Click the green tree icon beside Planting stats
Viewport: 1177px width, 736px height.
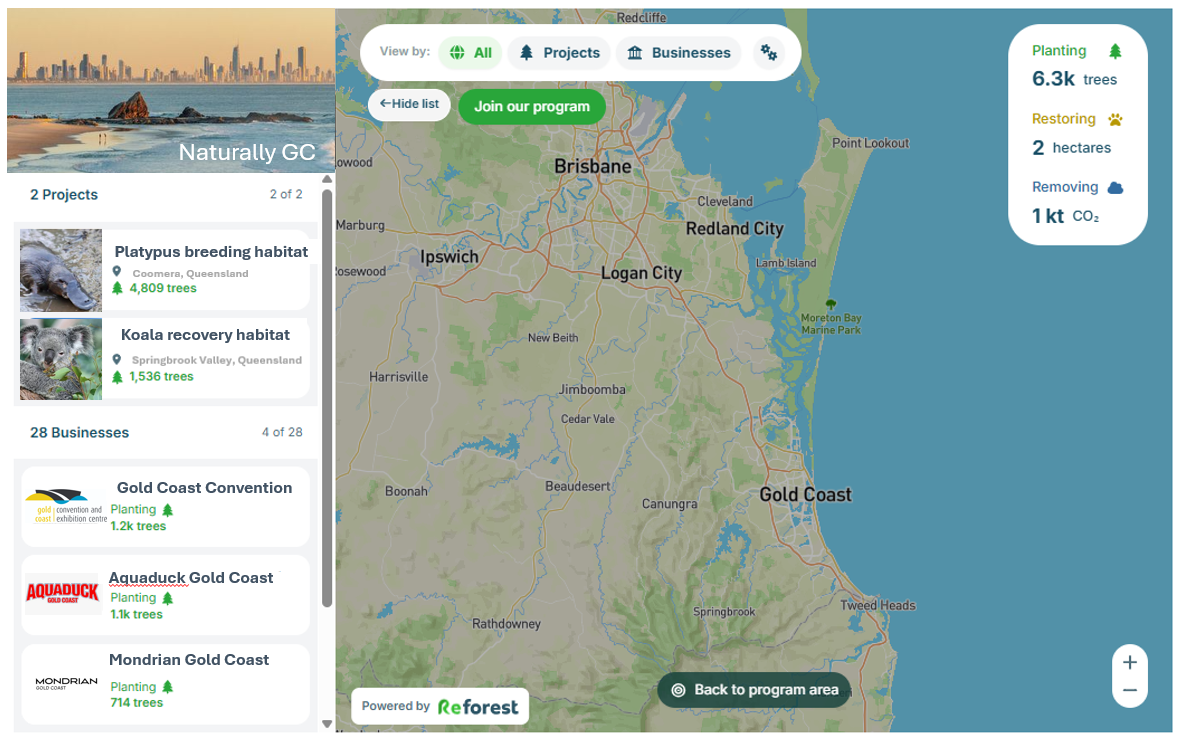coord(1115,51)
